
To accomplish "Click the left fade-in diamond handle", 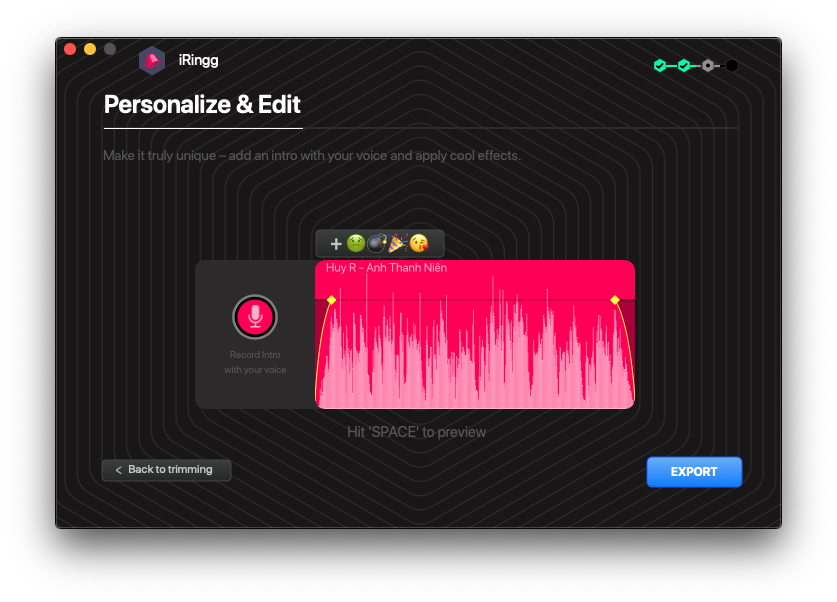I will point(331,300).
